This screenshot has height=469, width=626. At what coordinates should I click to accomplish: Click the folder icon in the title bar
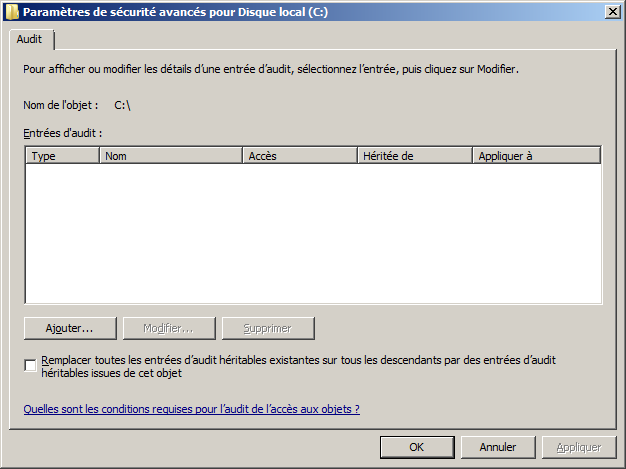coord(11,11)
